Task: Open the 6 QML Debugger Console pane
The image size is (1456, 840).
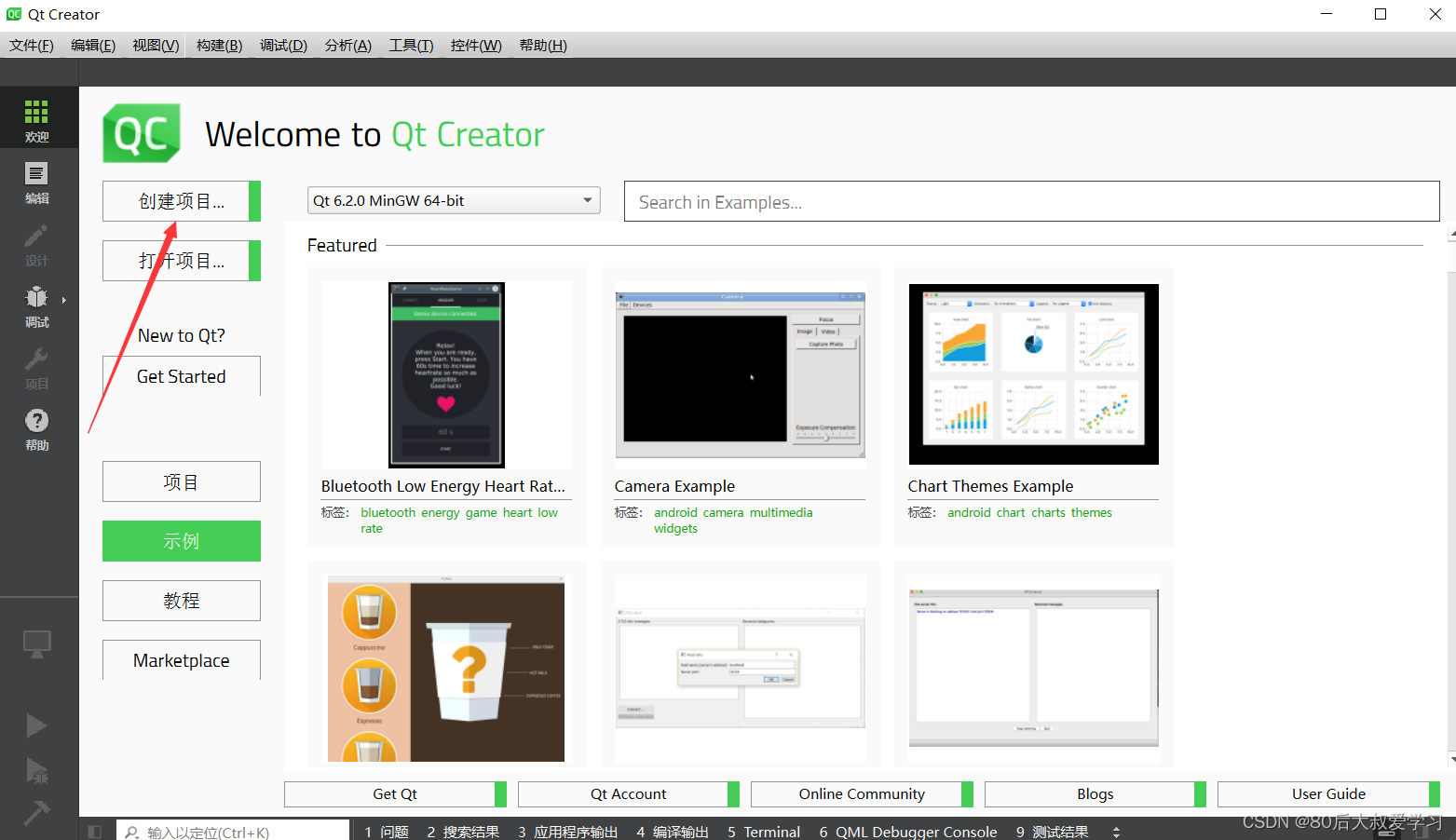Action: [908, 832]
